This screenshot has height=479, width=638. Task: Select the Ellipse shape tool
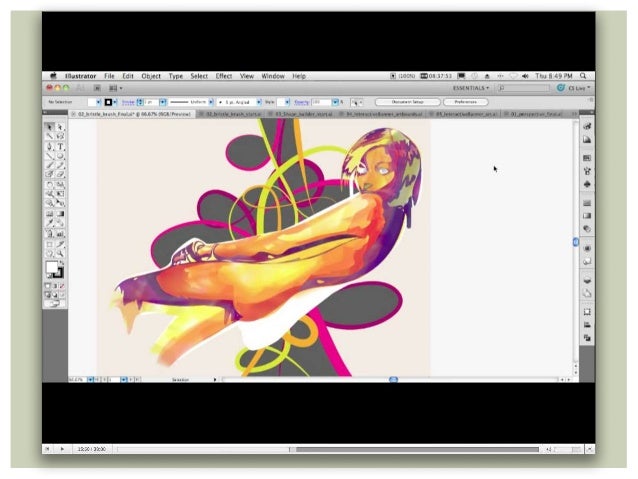(x=60, y=156)
